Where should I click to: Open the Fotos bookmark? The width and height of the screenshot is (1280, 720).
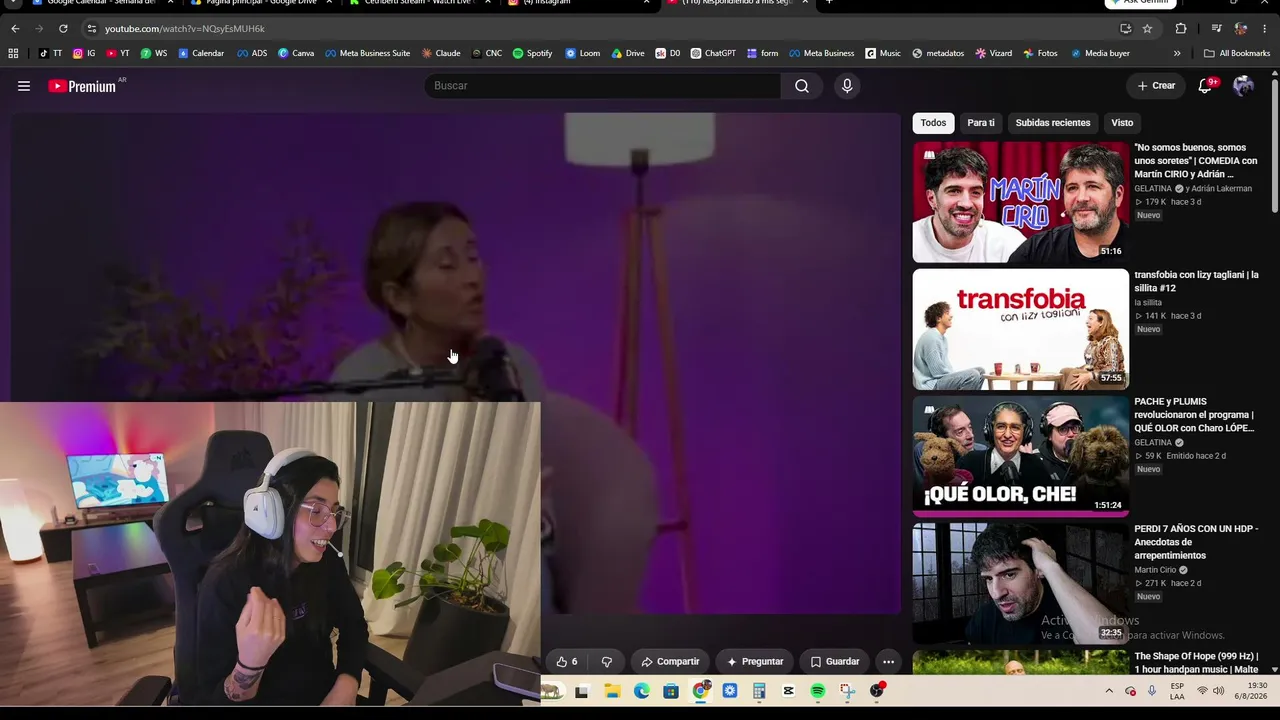[x=1040, y=53]
